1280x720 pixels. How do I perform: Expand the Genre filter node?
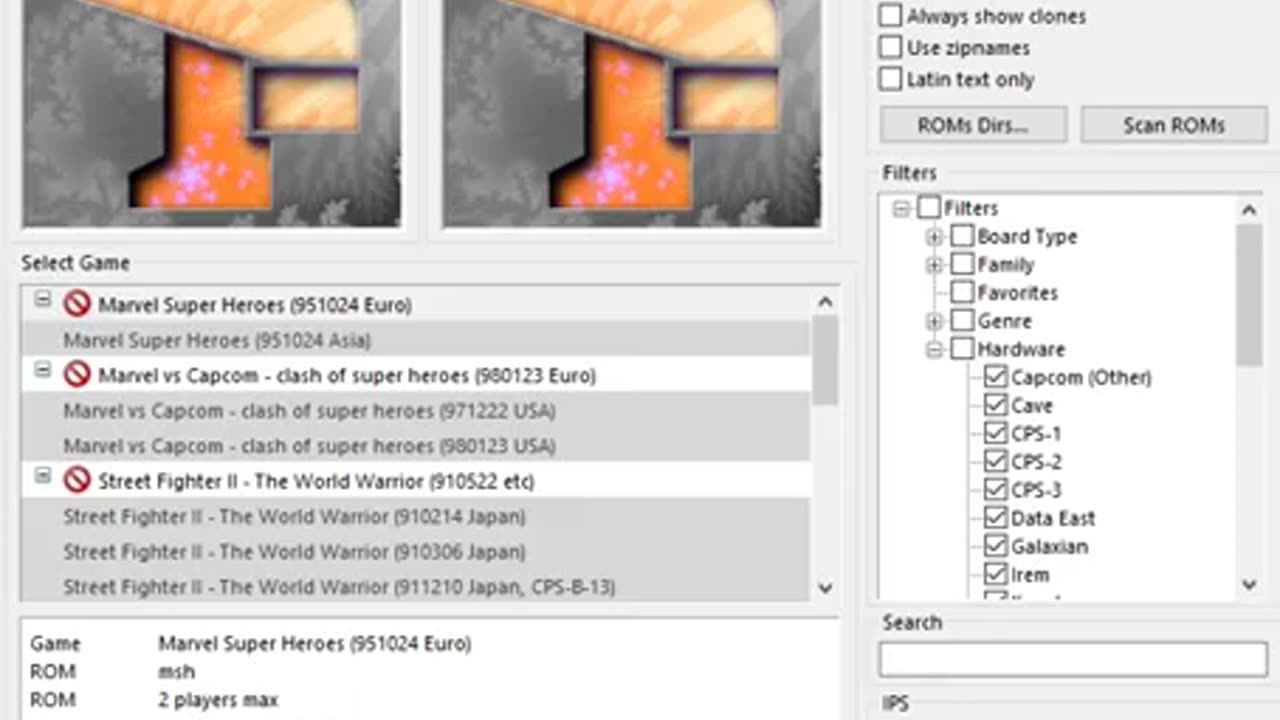point(934,321)
